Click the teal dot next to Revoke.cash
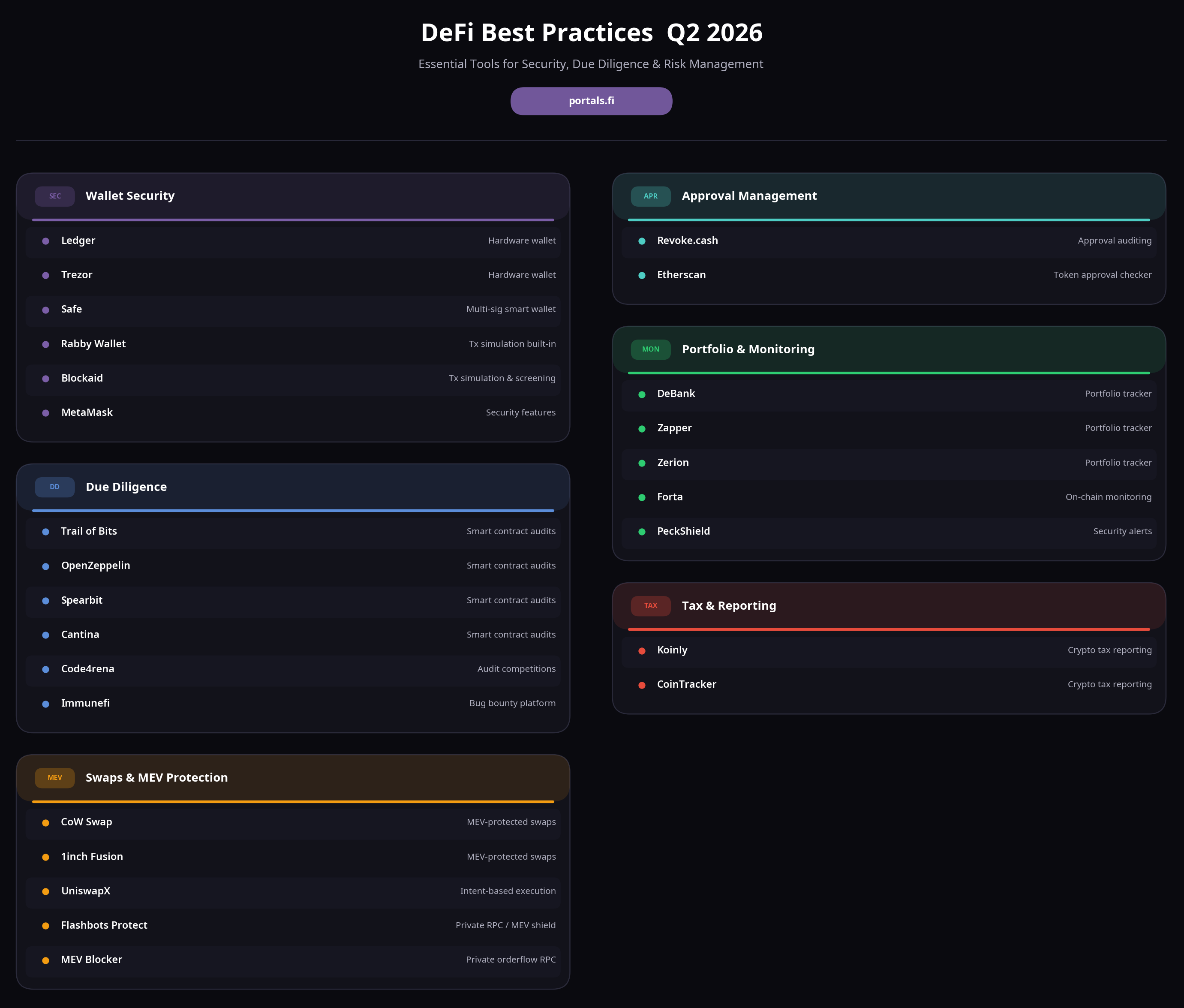The image size is (1184, 1008). coord(642,241)
